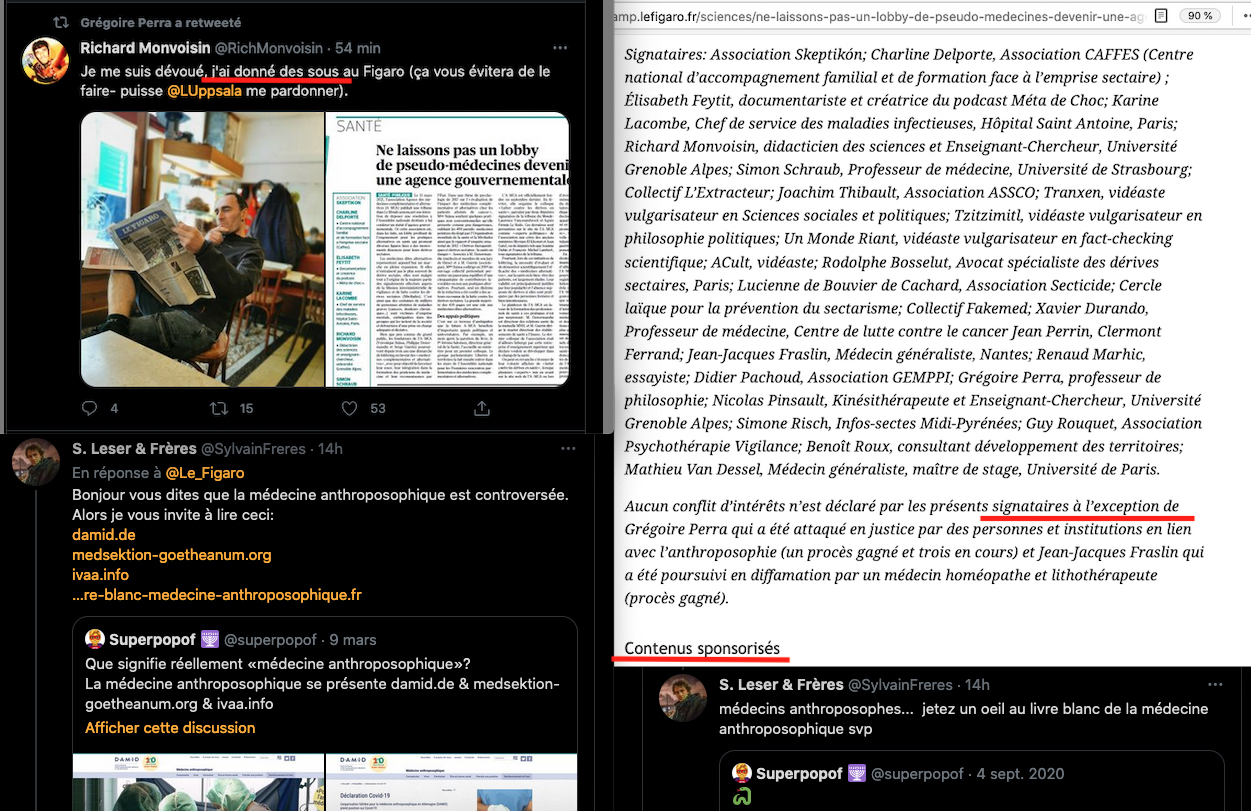Open more menu on 'médecins anthroposophes' tweet
Viewport: 1251px width, 811px height.
(1215, 685)
